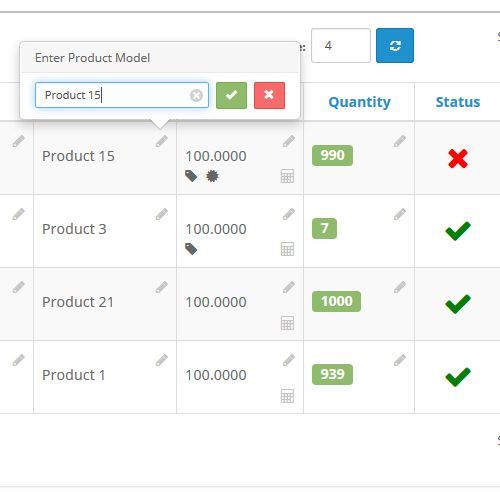Click the starburst special icon under Product 15 price

click(212, 176)
